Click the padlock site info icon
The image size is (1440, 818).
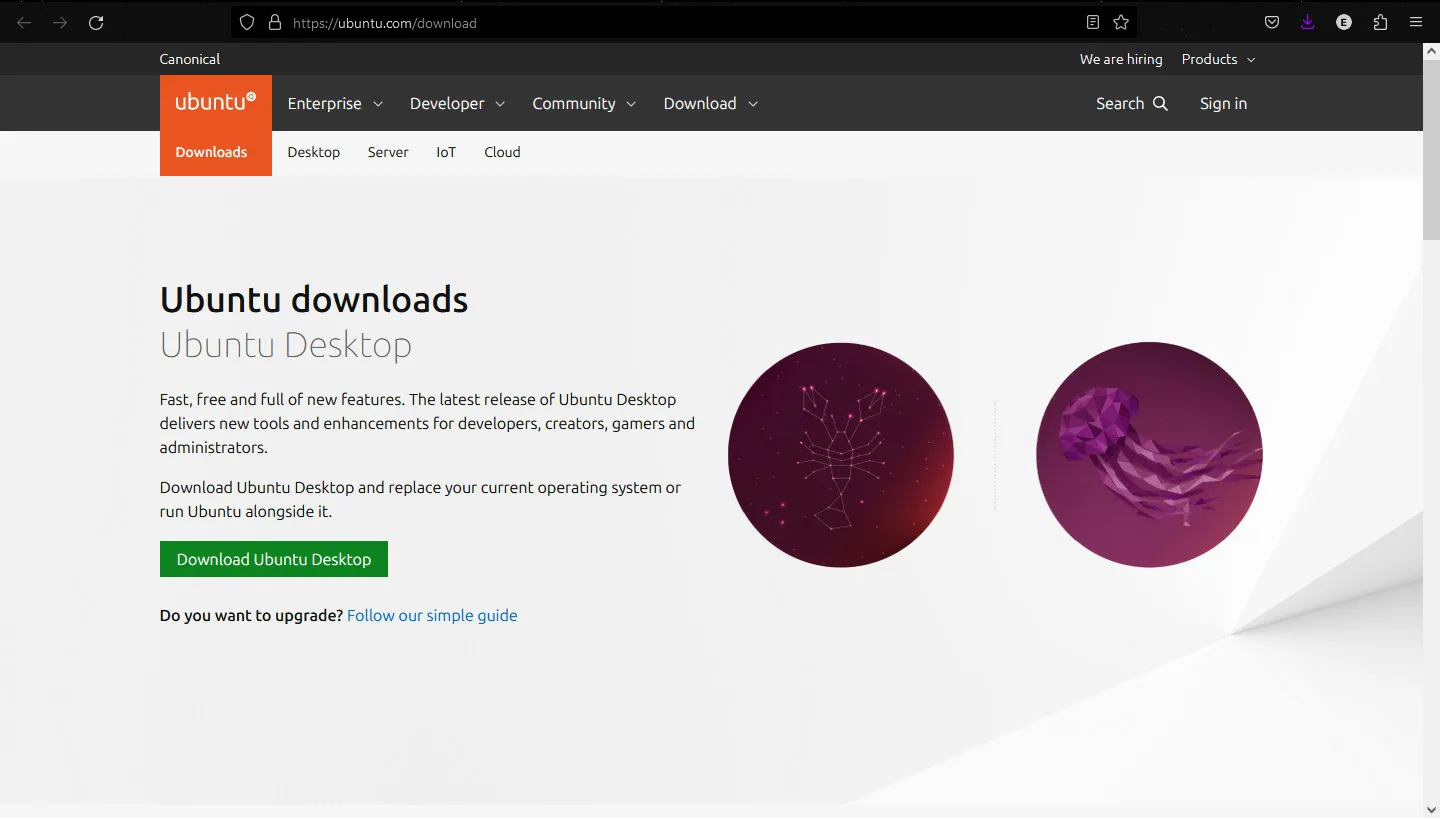point(275,22)
